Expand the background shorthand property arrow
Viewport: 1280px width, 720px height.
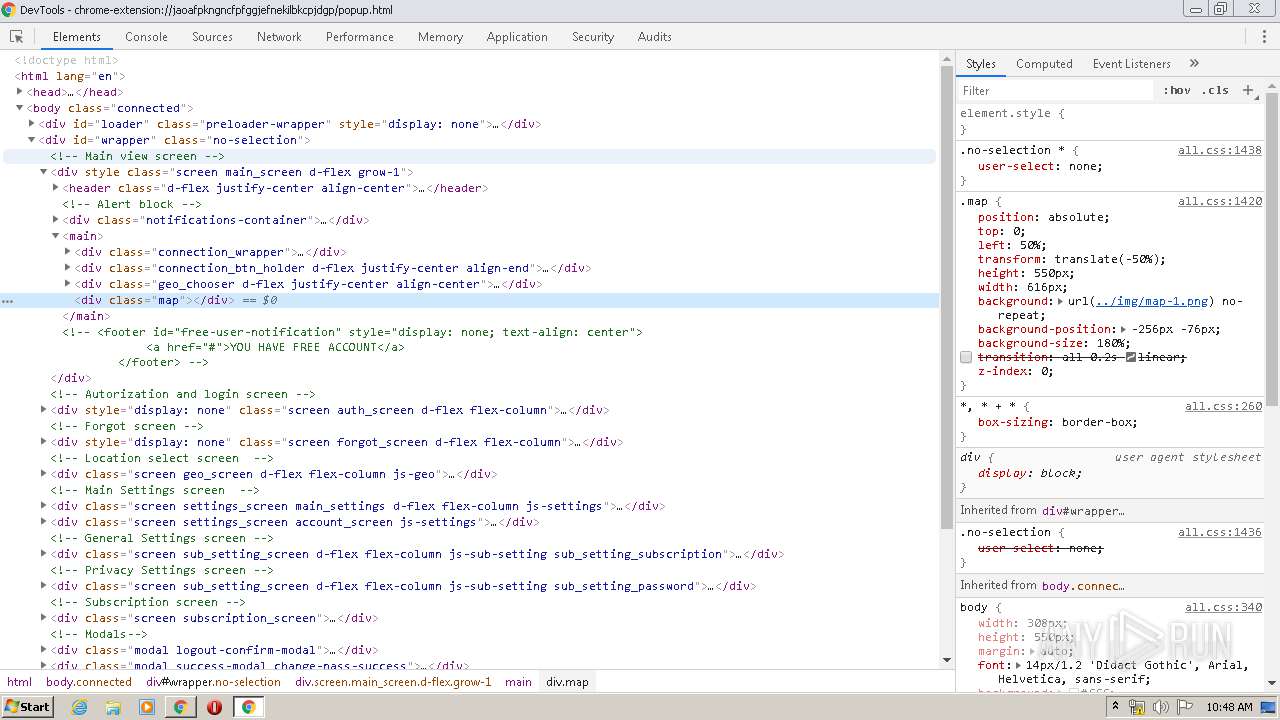click(x=1060, y=301)
